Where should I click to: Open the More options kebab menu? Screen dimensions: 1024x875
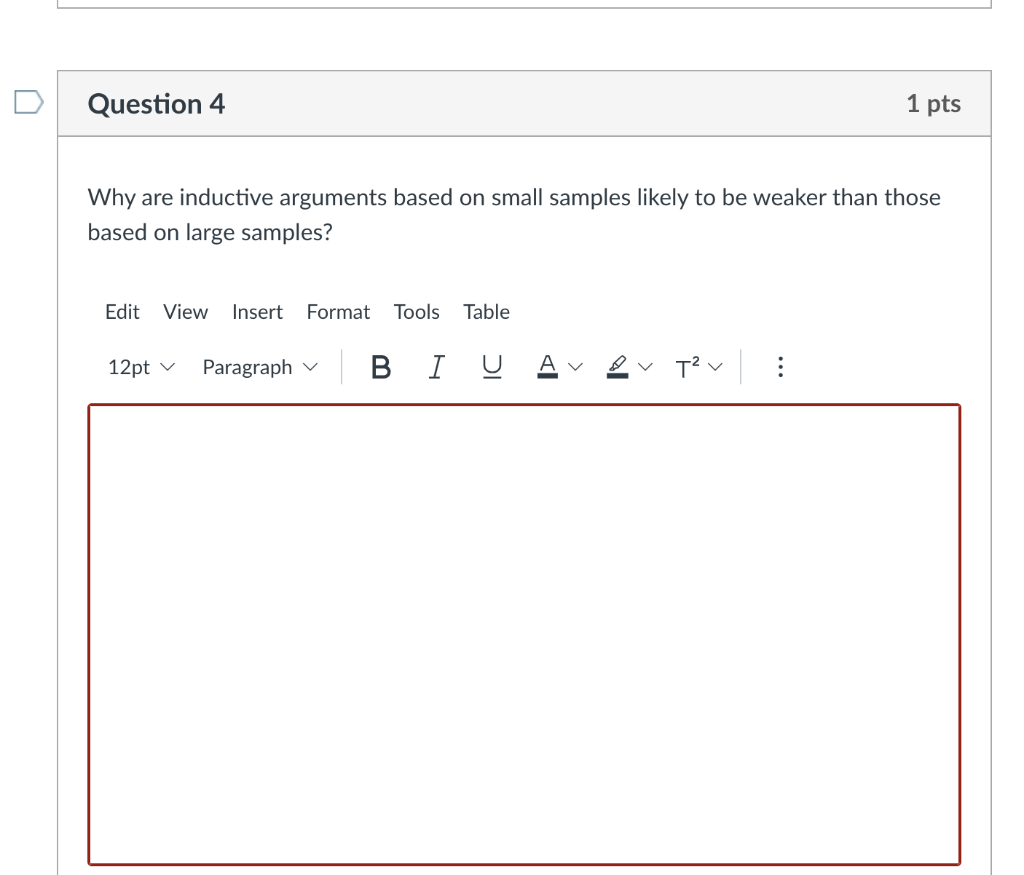[x=780, y=367]
